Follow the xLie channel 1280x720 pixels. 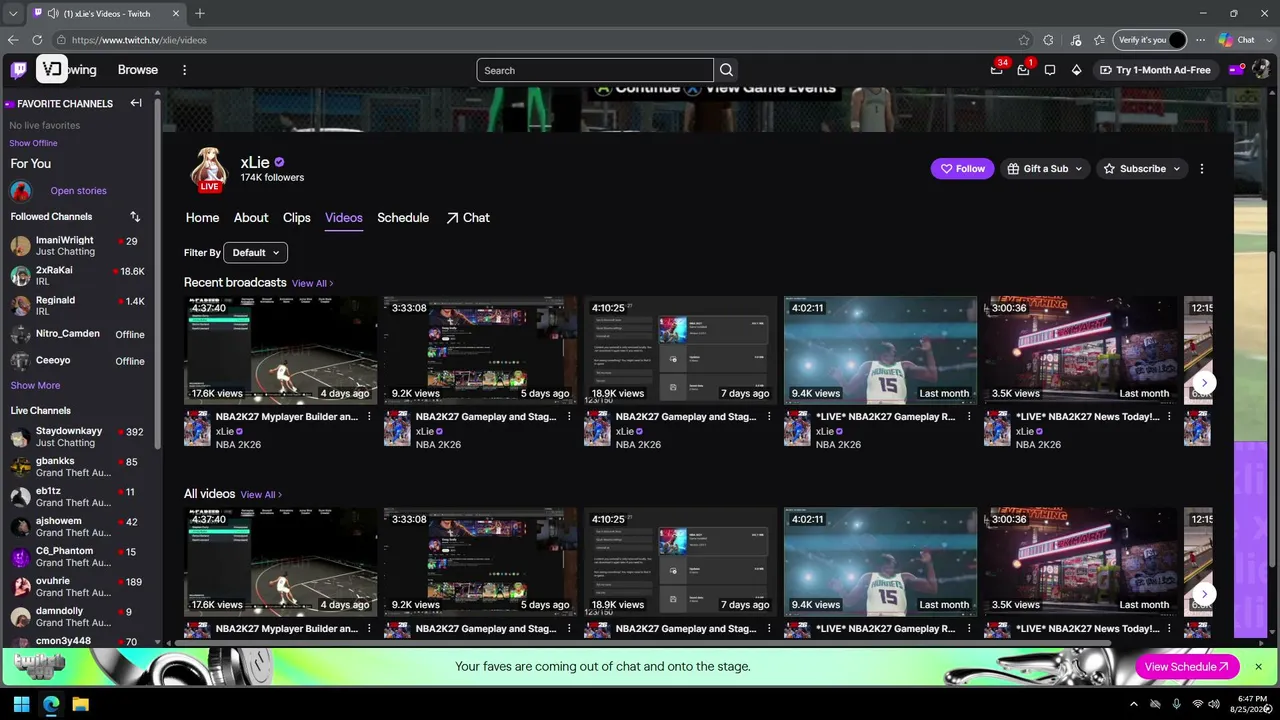[x=963, y=169]
